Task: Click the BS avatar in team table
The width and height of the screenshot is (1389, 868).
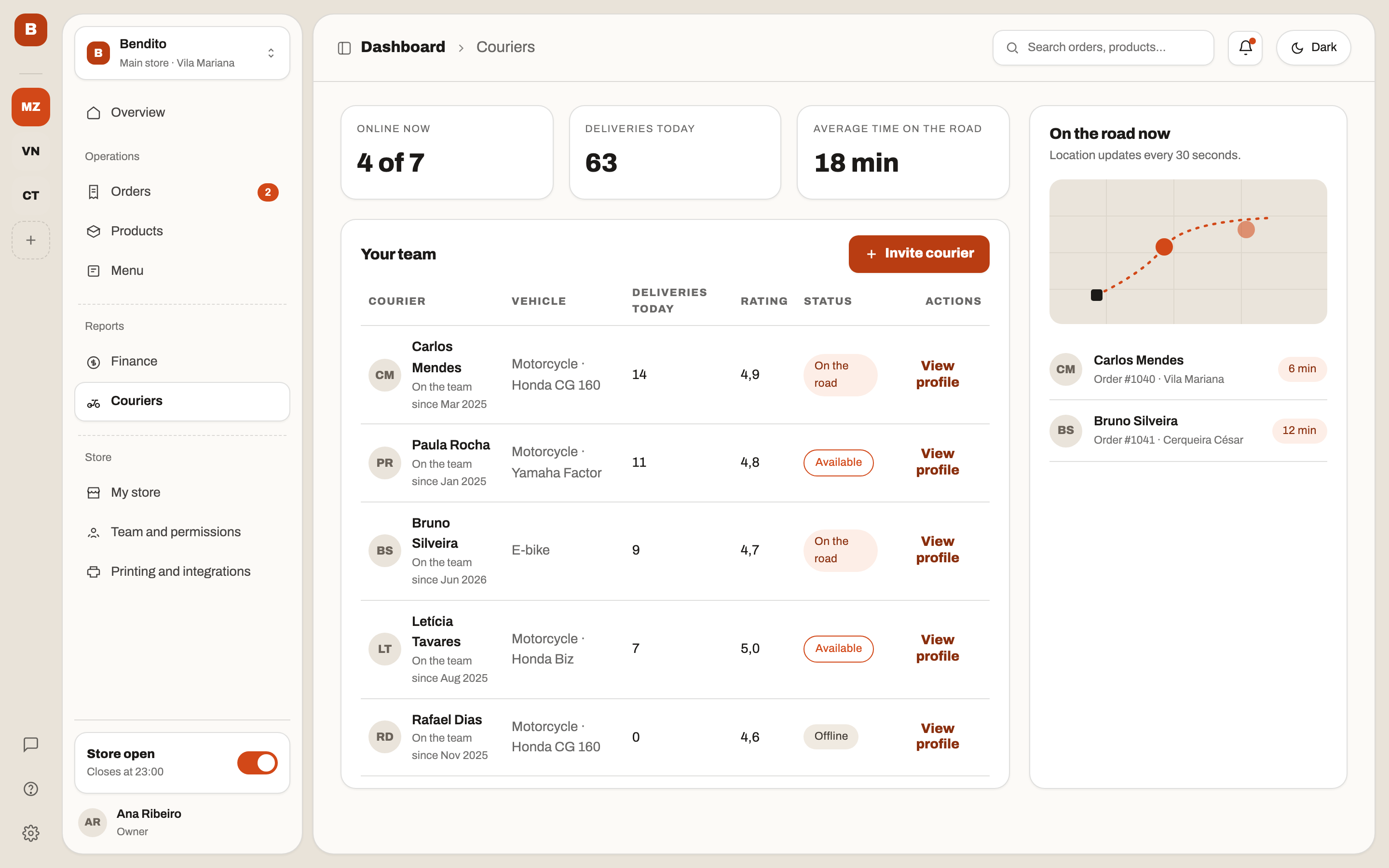Action: coord(384,551)
